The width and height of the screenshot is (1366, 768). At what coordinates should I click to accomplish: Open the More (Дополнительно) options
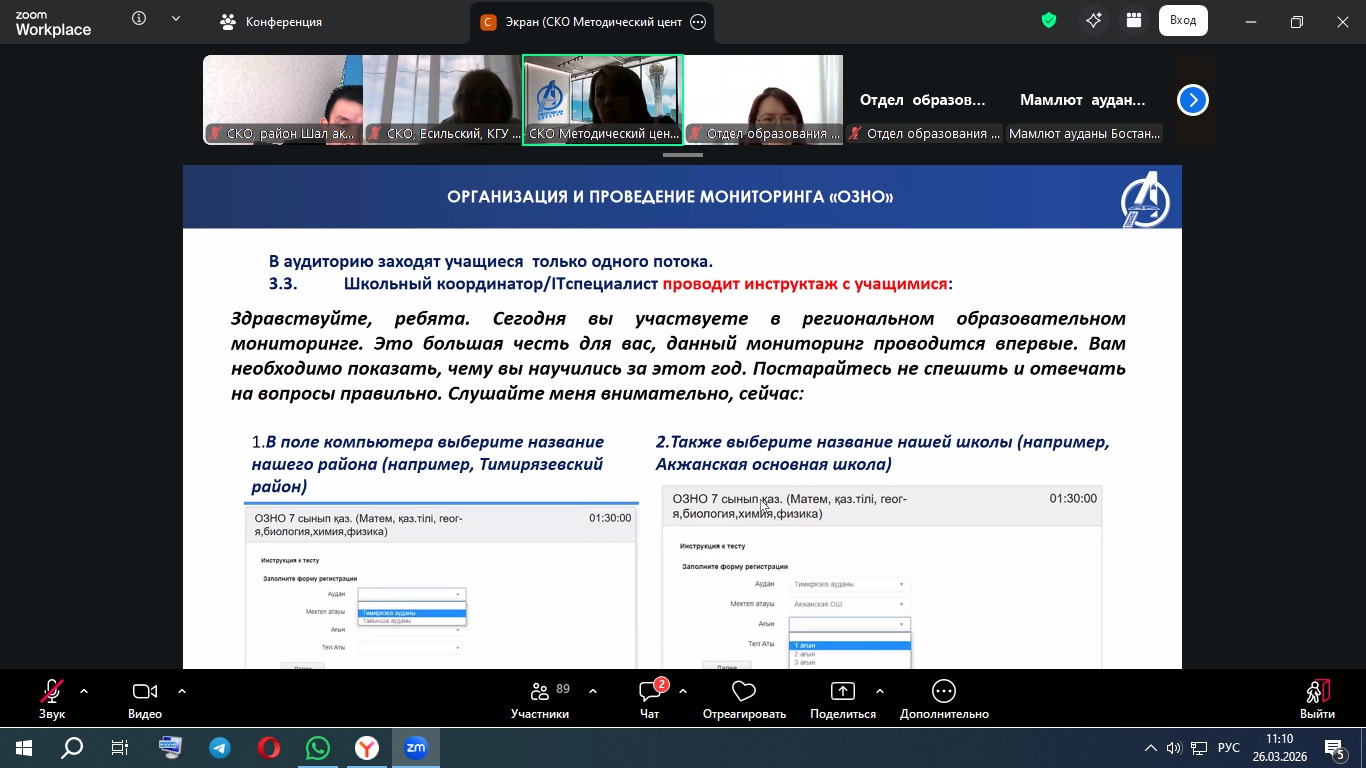click(943, 699)
